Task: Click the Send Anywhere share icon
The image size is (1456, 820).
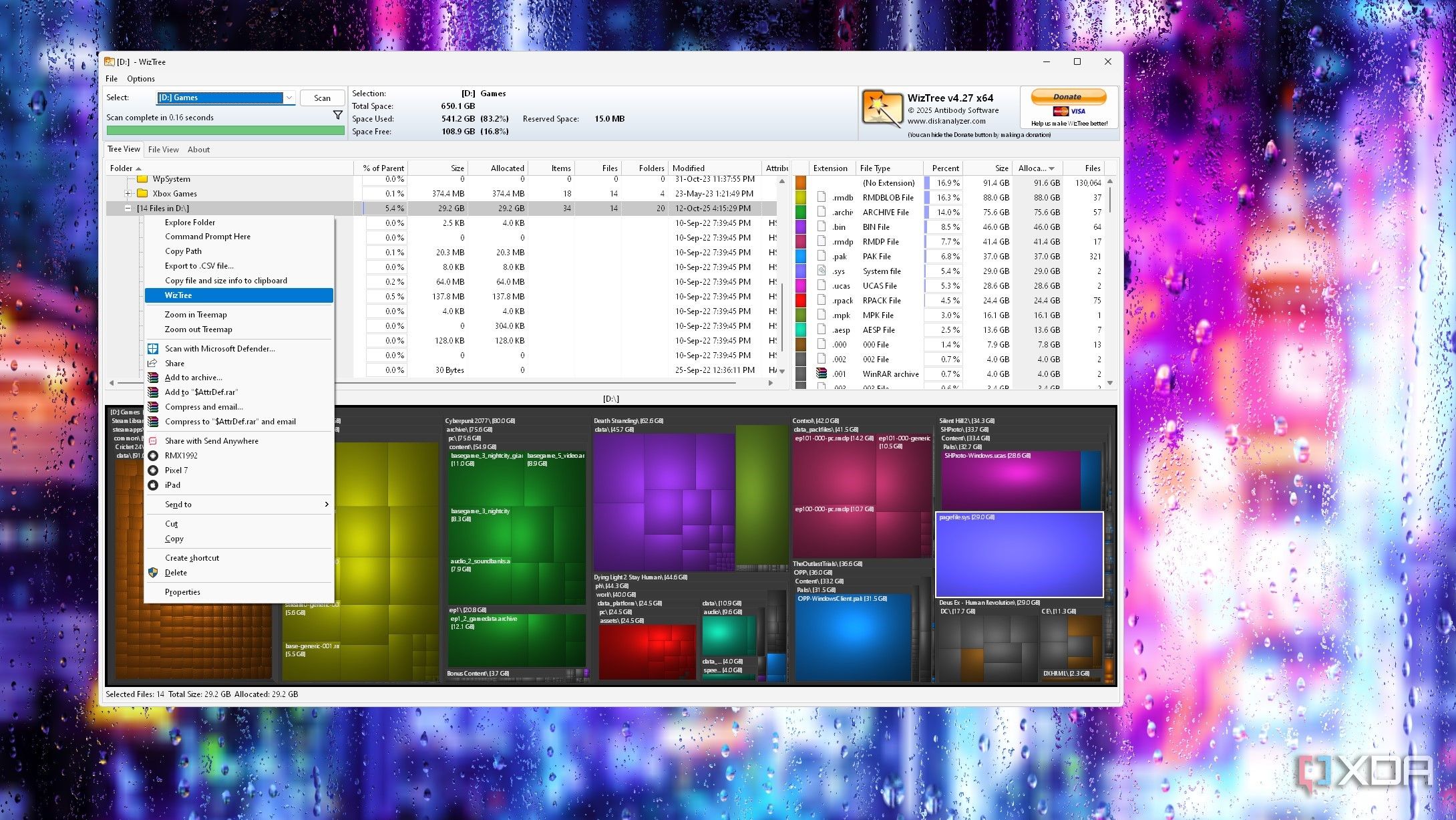Action: click(153, 441)
